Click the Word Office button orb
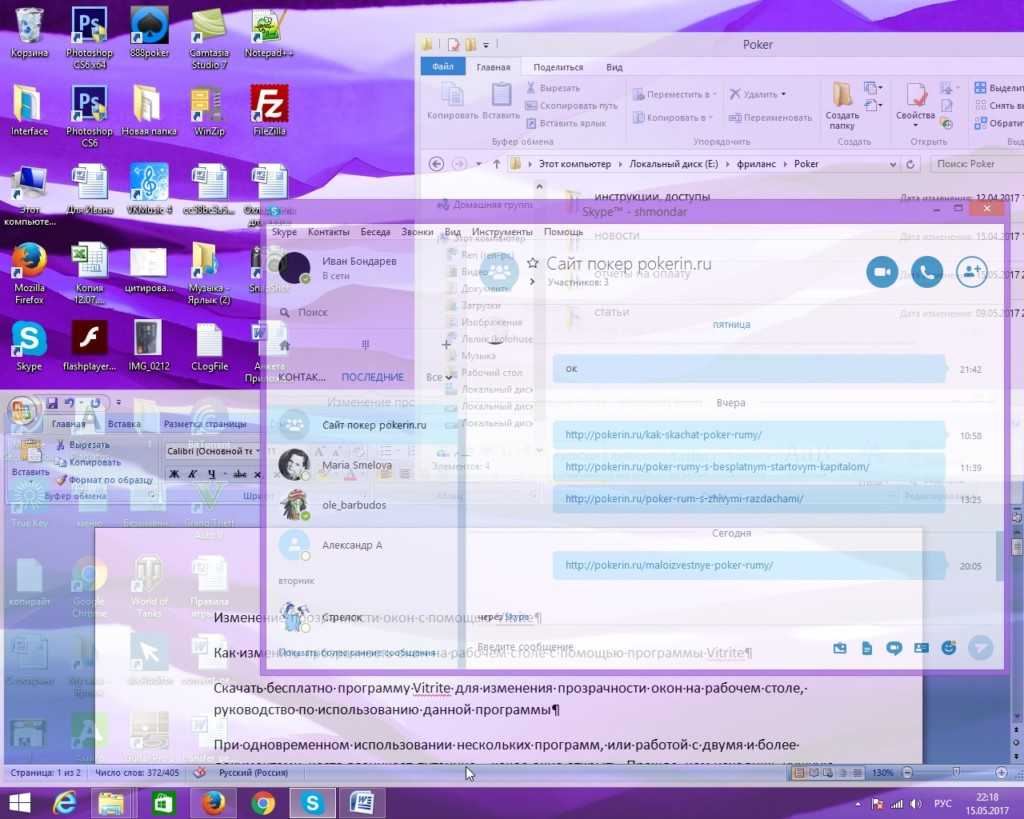This screenshot has width=1024, height=819. [x=21, y=410]
